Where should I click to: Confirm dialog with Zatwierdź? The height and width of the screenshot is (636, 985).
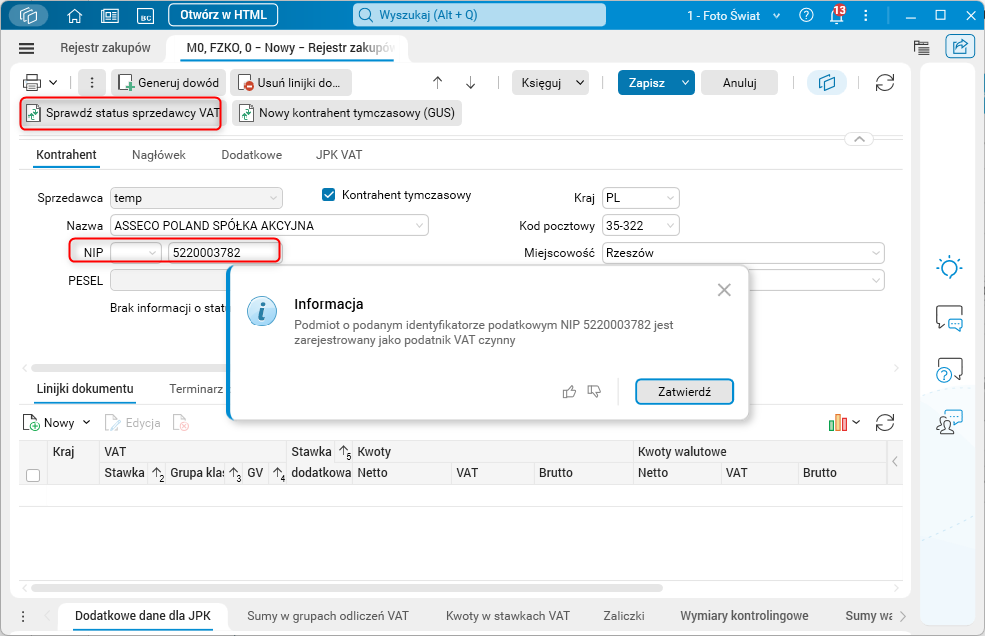pyautogui.click(x=684, y=392)
